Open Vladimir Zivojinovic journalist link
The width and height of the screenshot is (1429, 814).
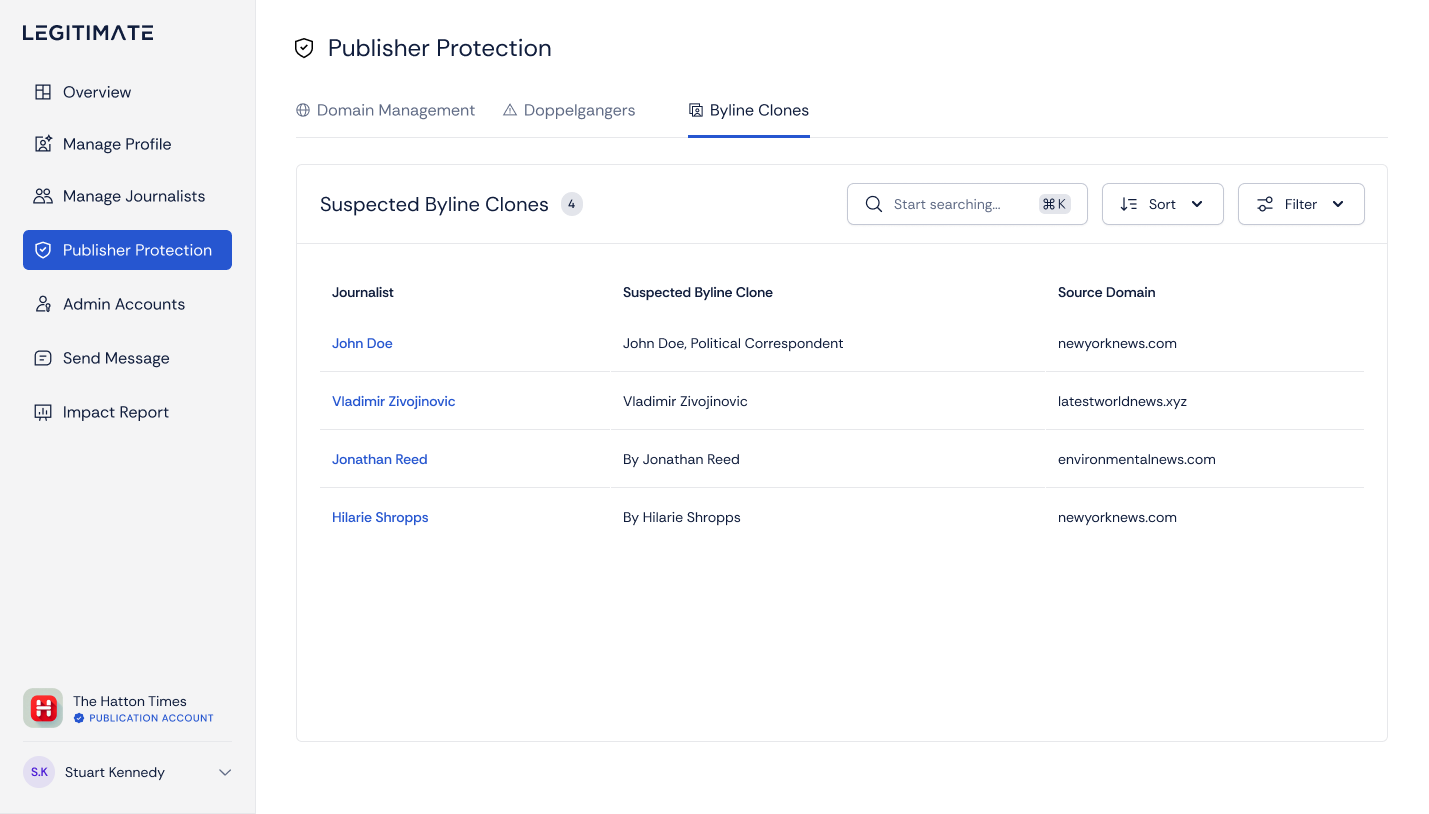click(x=393, y=401)
